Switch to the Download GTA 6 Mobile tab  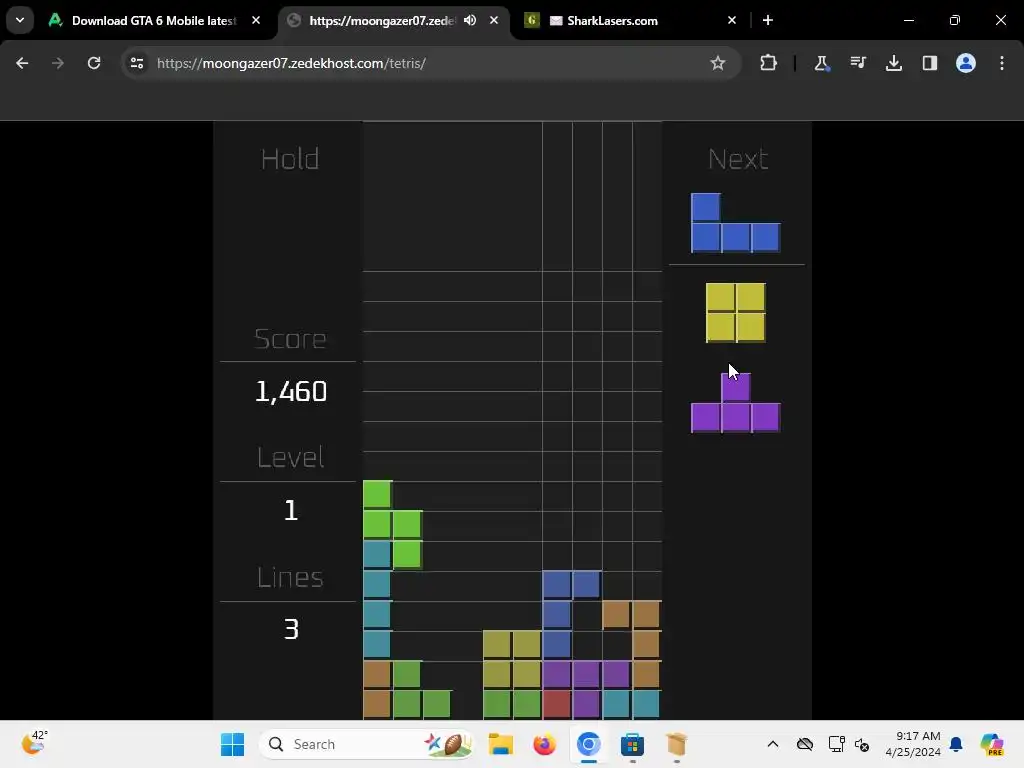tap(154, 20)
